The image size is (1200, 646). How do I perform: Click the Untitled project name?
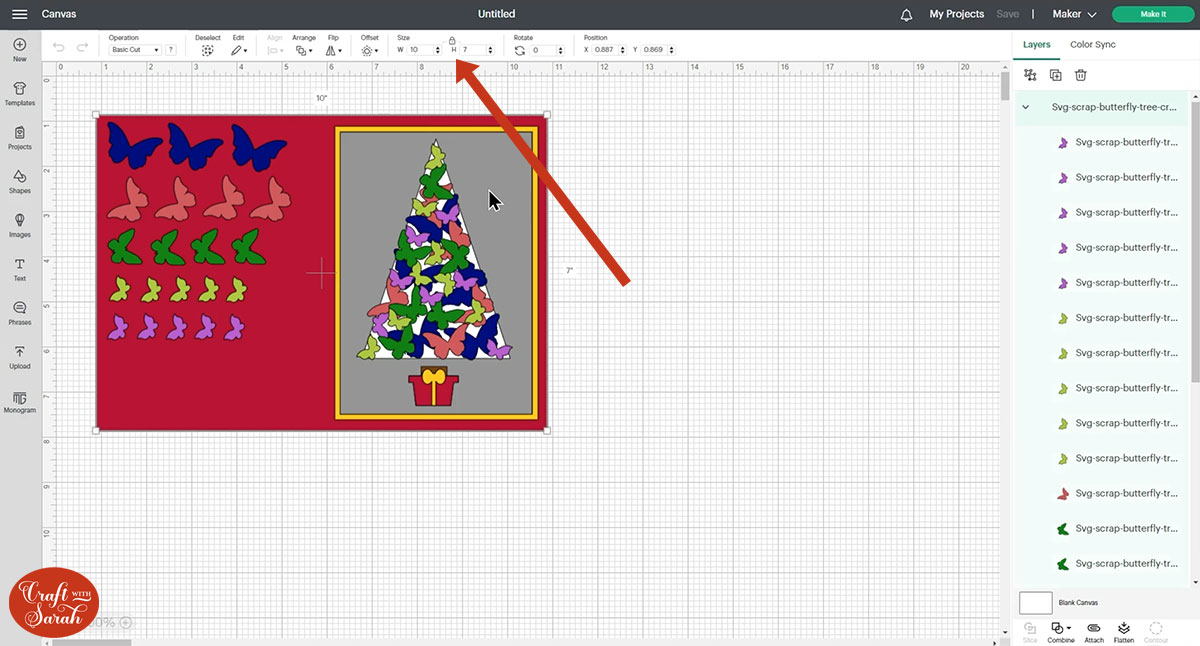click(497, 14)
